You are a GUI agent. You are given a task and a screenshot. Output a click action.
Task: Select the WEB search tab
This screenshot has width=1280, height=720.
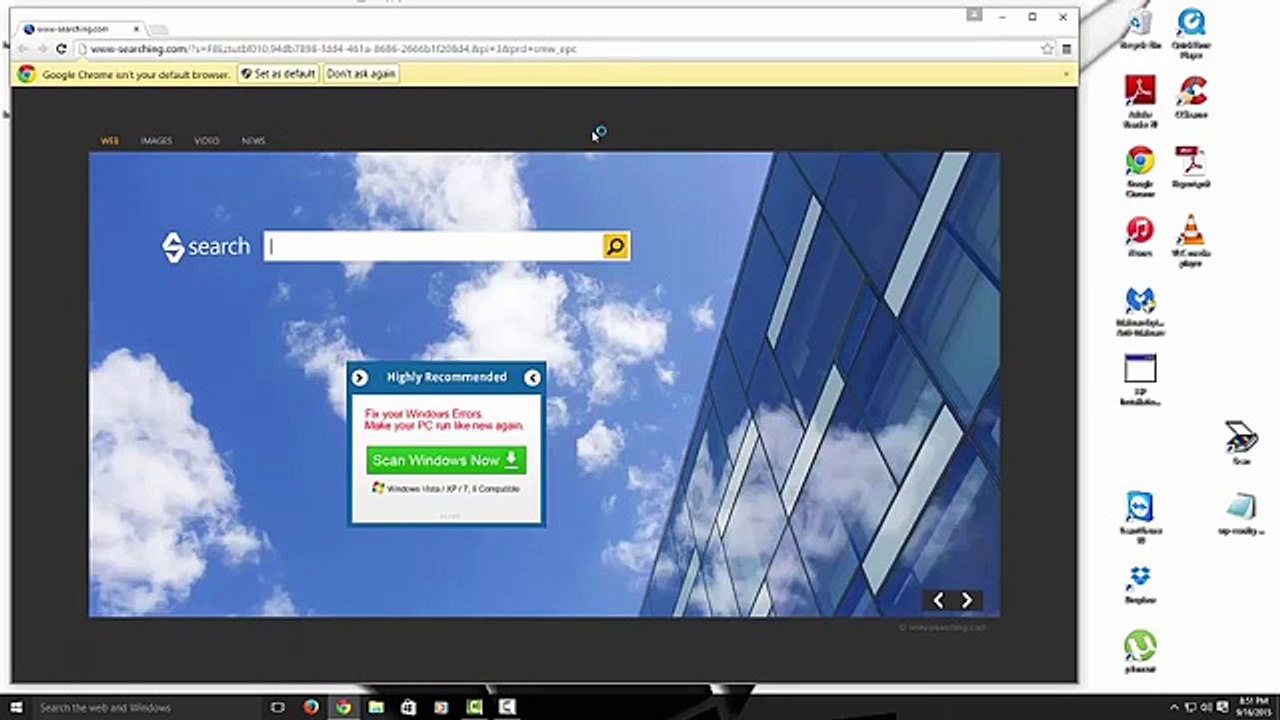coord(110,141)
